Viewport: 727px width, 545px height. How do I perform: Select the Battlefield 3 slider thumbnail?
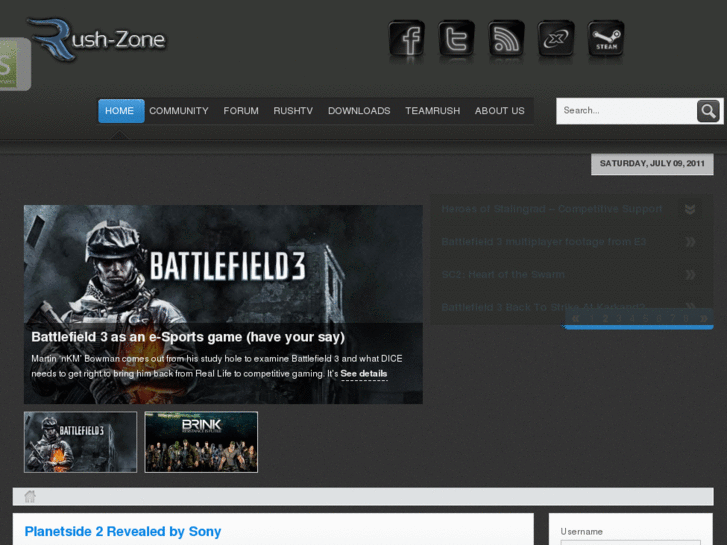81,442
